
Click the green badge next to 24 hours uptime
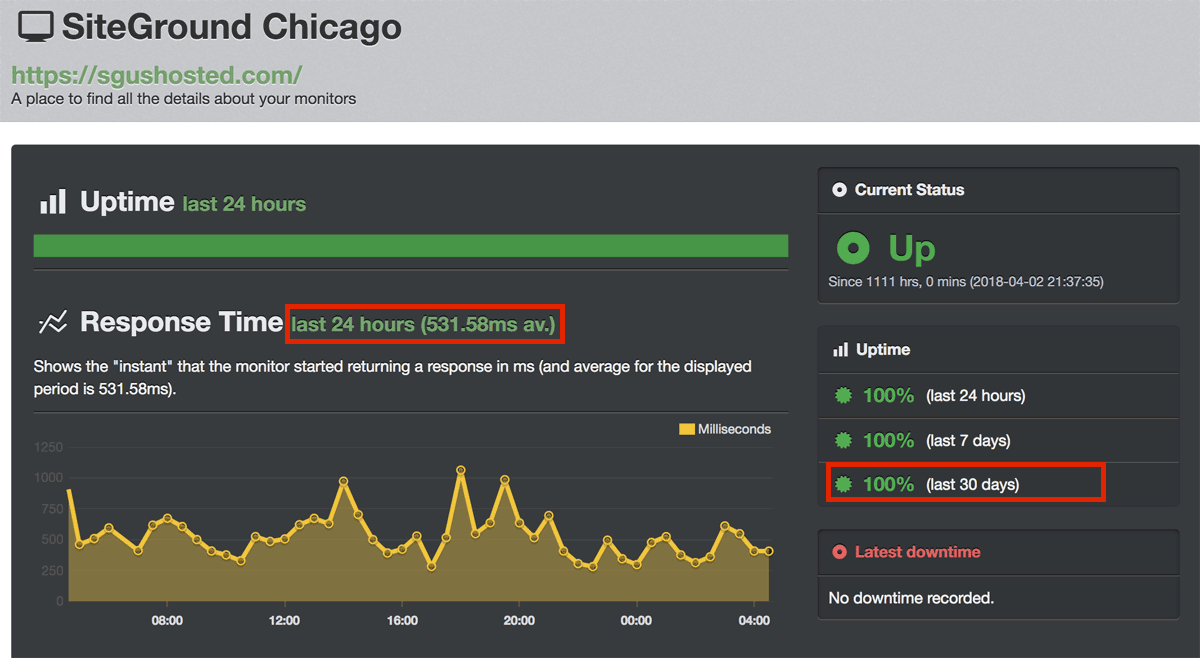coord(844,395)
